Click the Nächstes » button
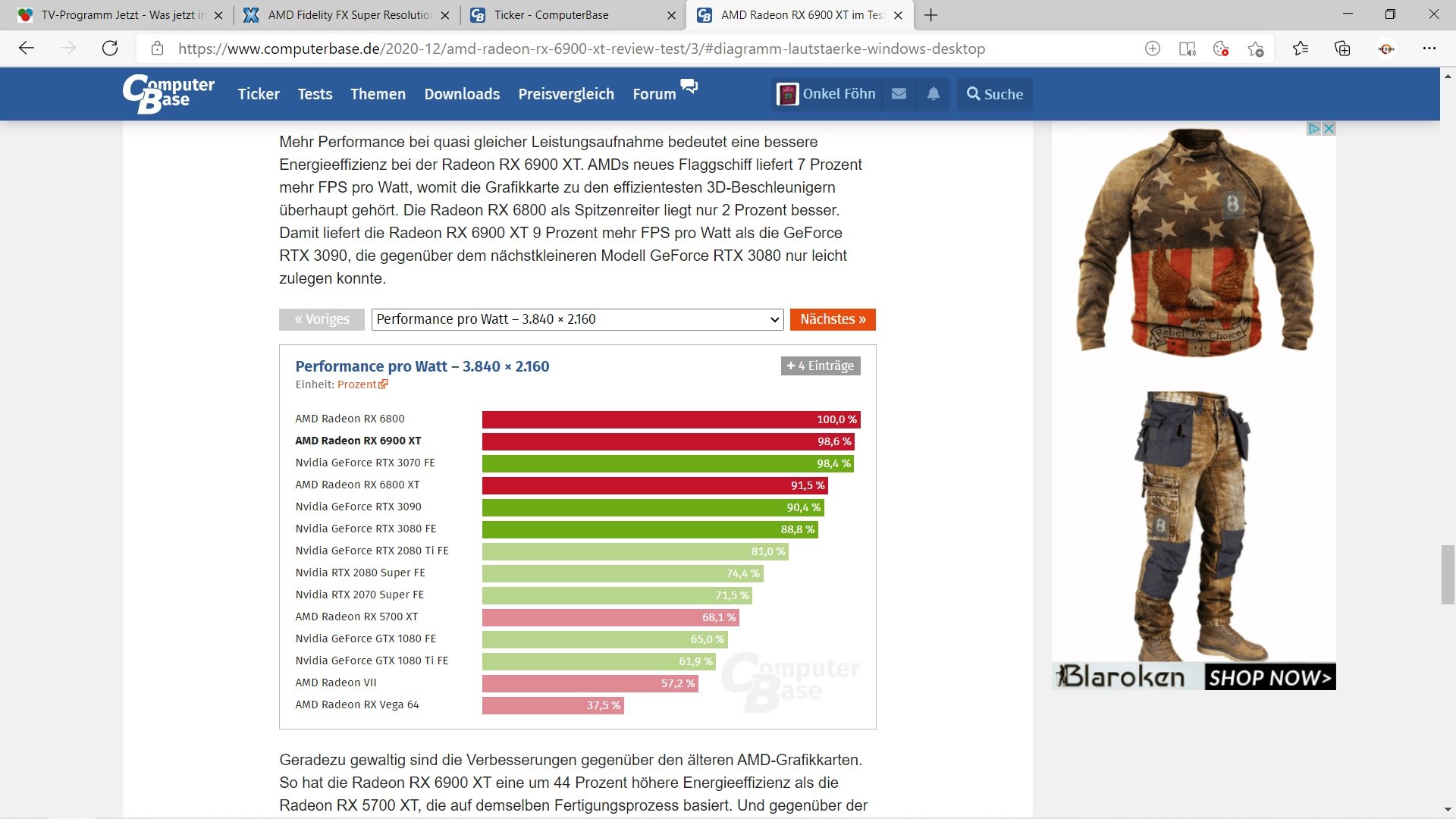 (832, 319)
